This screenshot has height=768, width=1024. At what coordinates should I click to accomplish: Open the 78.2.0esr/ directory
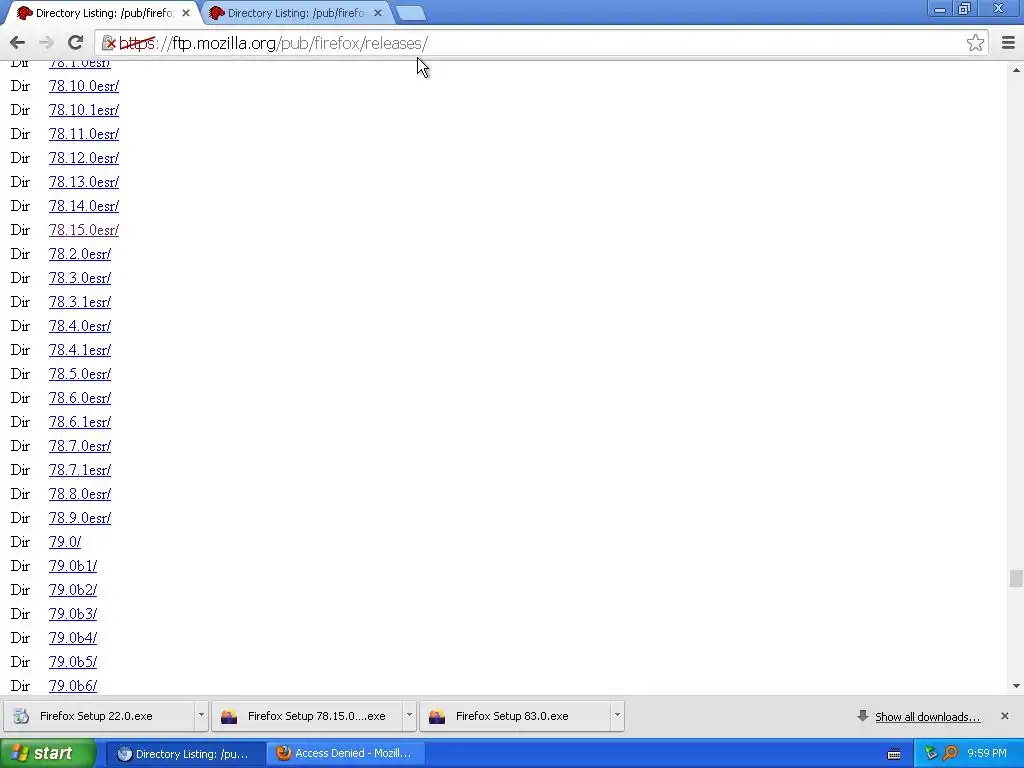click(x=80, y=254)
